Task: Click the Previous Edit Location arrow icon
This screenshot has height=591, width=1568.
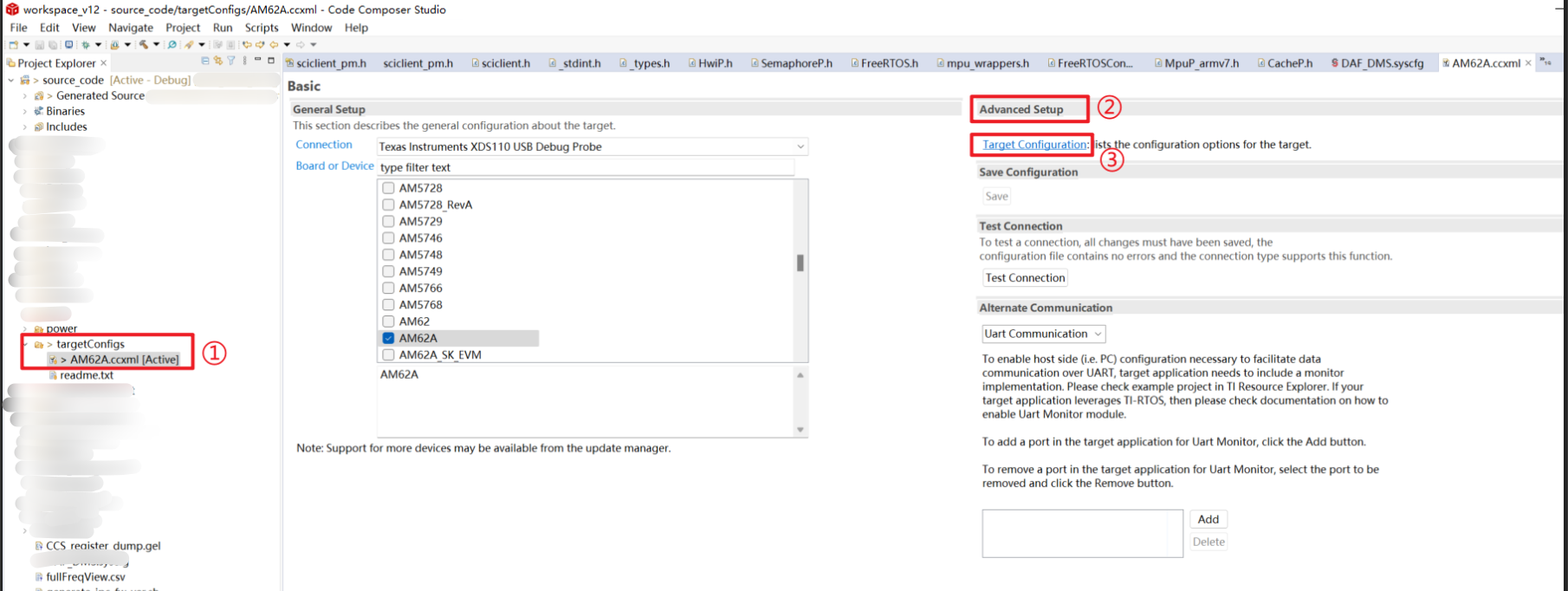Action: click(247, 44)
